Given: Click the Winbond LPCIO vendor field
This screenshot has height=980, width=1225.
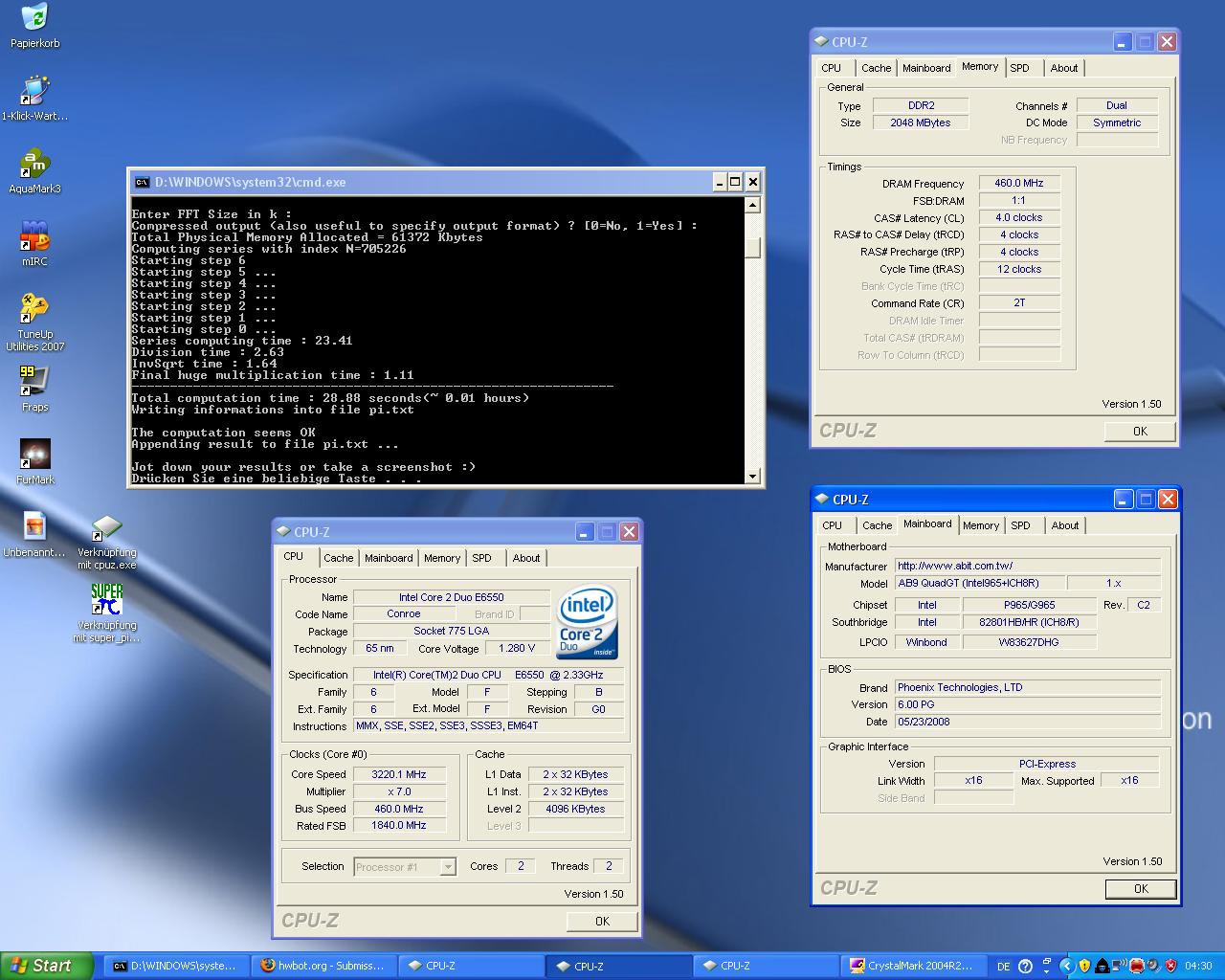Looking at the screenshot, I should (926, 642).
